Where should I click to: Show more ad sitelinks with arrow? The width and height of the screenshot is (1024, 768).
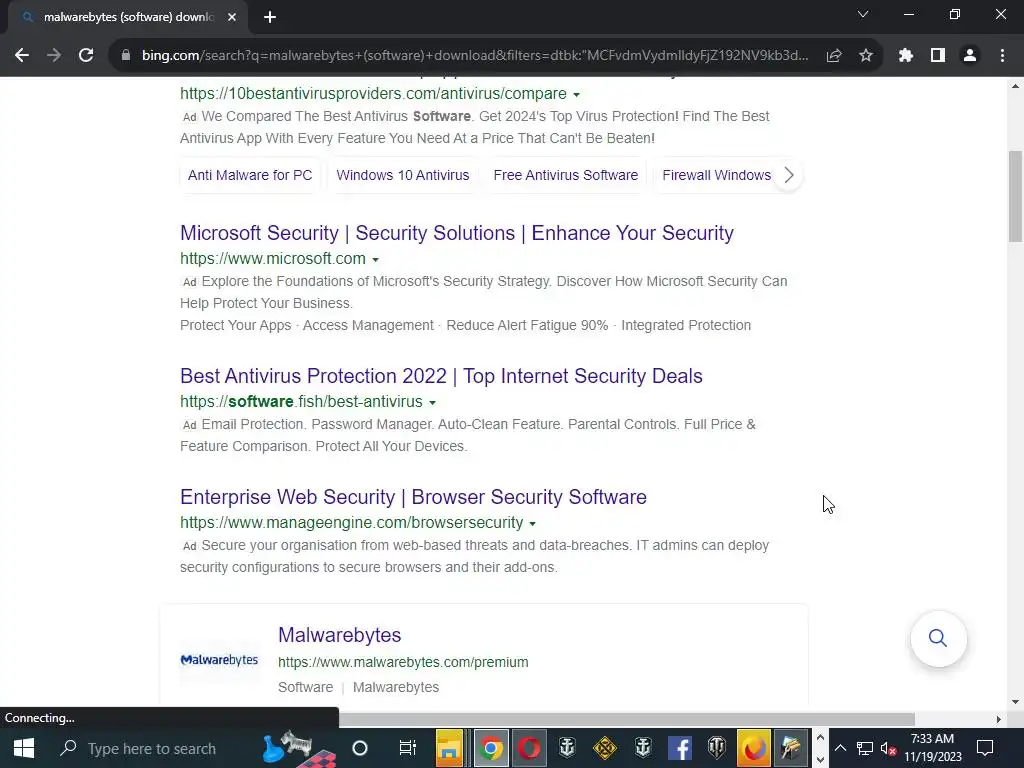pos(788,175)
